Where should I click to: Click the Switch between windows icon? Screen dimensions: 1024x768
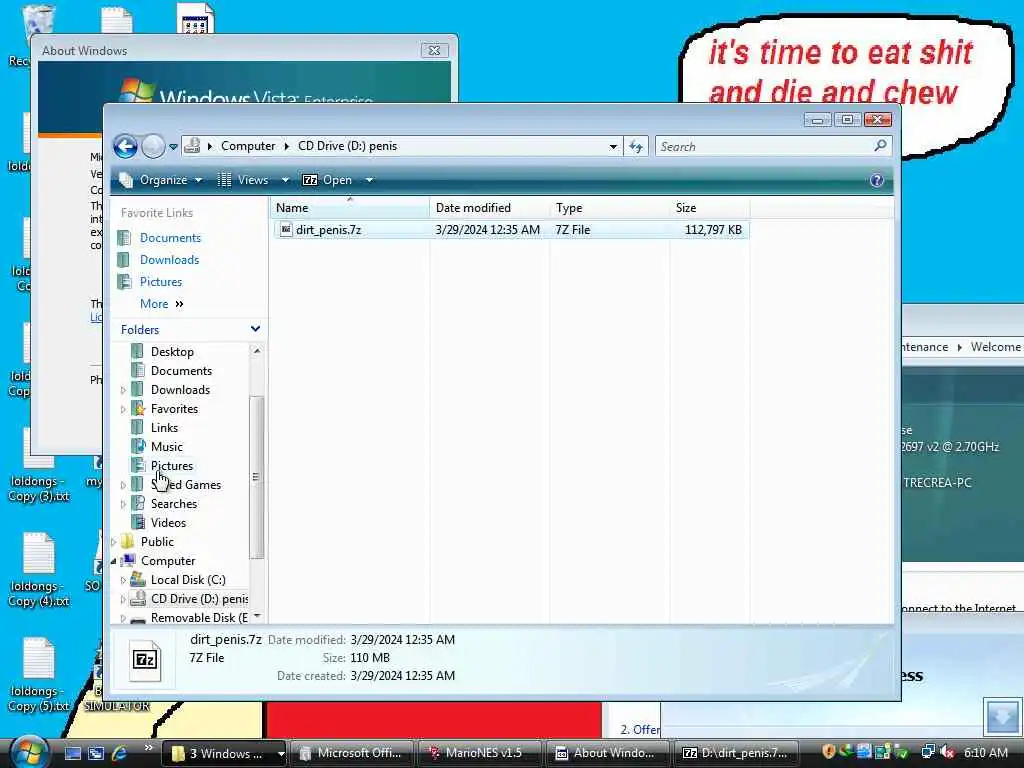tap(96, 754)
